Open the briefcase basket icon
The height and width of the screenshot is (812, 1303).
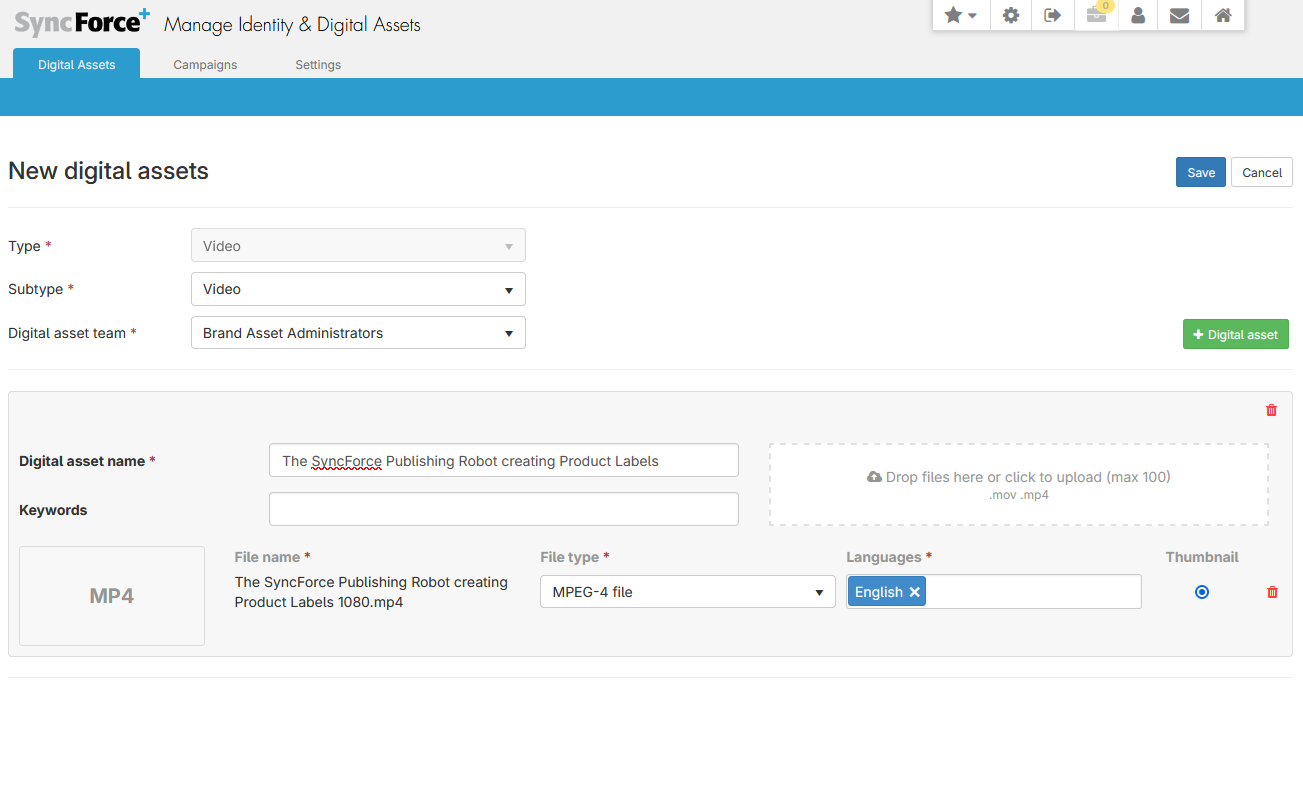(x=1096, y=15)
